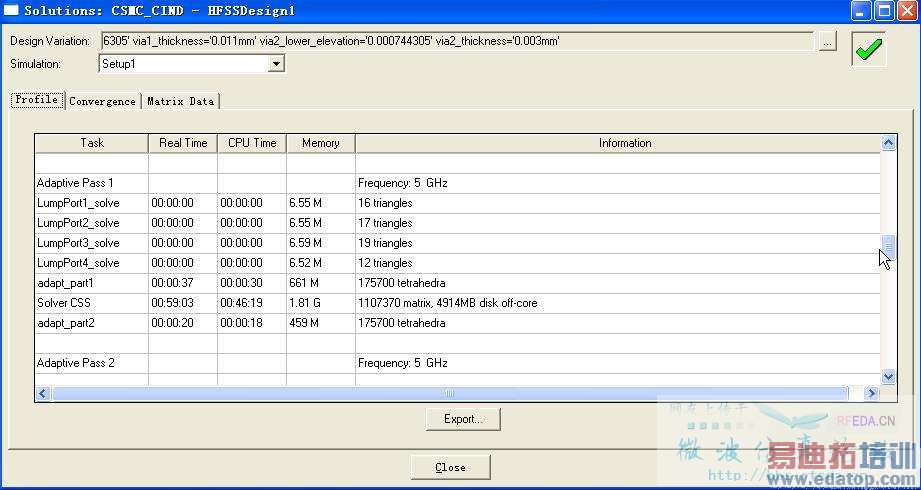Click the horizontal scrollbar thumb

450,393
